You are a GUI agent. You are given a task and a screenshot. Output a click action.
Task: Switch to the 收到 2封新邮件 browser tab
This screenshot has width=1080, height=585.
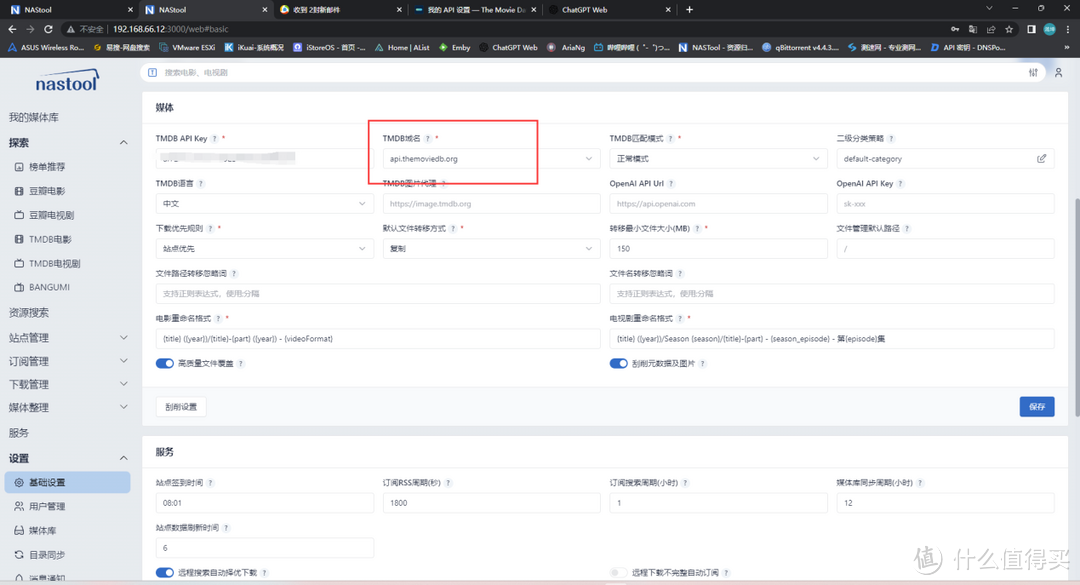click(340, 10)
